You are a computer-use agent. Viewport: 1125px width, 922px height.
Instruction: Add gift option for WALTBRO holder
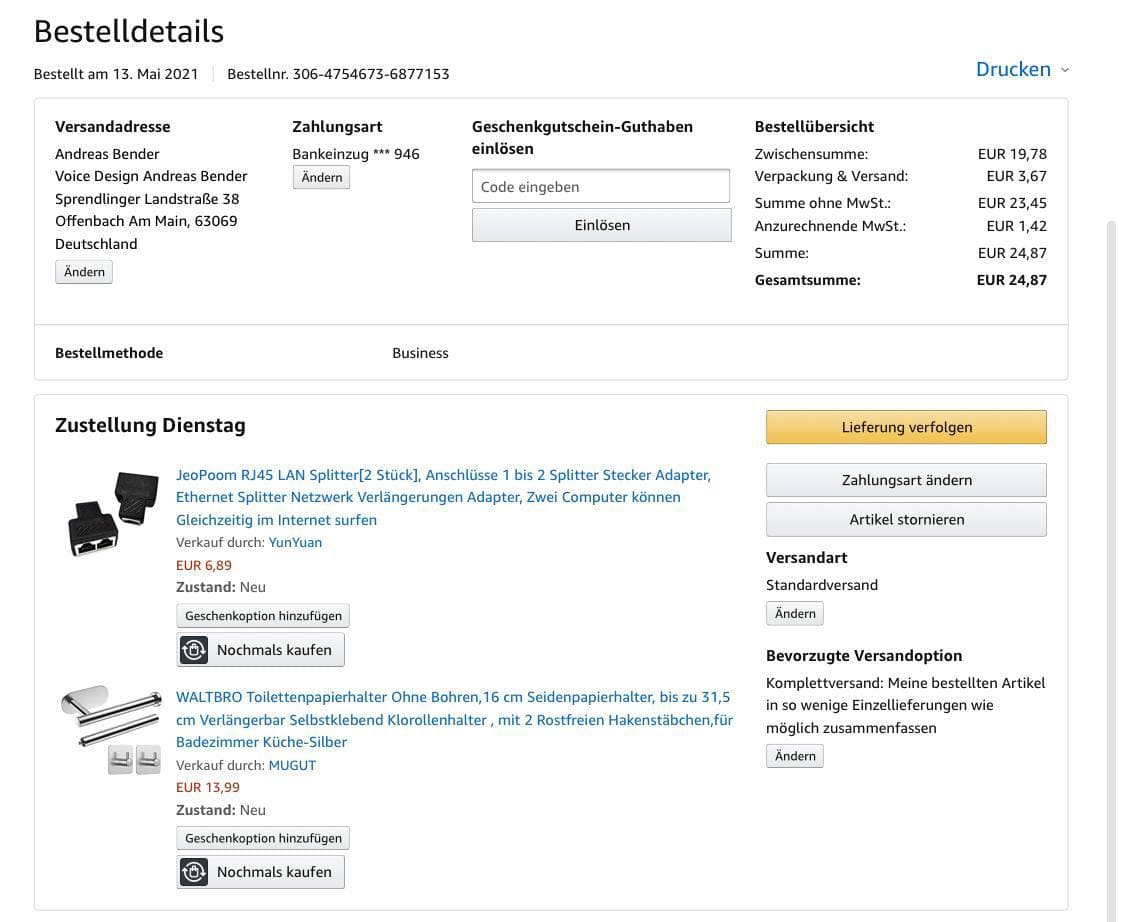tap(263, 838)
